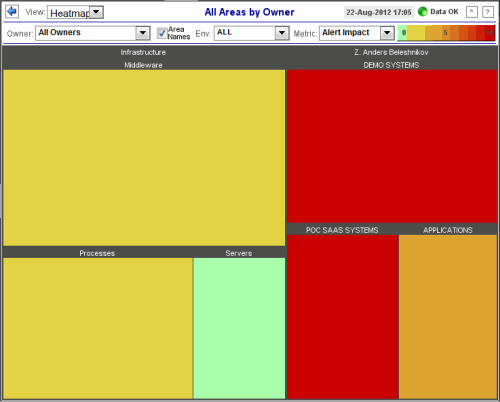Open the help question mark button
The width and height of the screenshot is (500, 402).
[488, 12]
